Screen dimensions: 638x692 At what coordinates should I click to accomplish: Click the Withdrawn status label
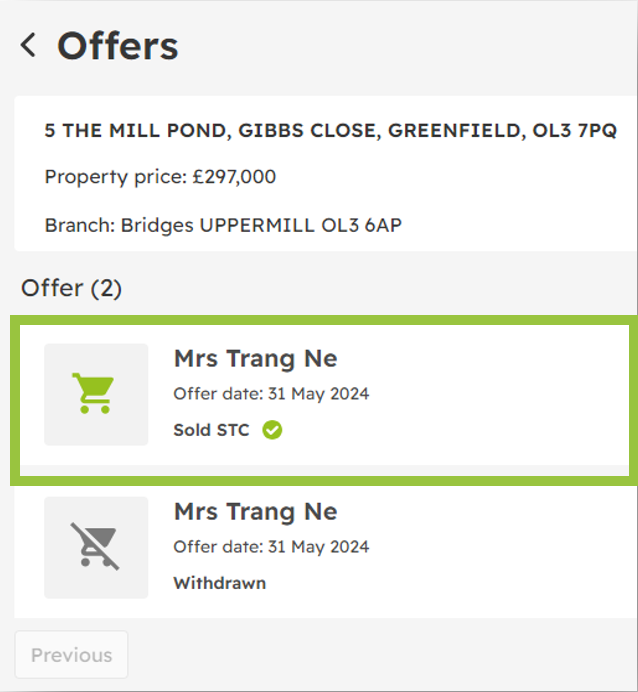[x=220, y=583]
